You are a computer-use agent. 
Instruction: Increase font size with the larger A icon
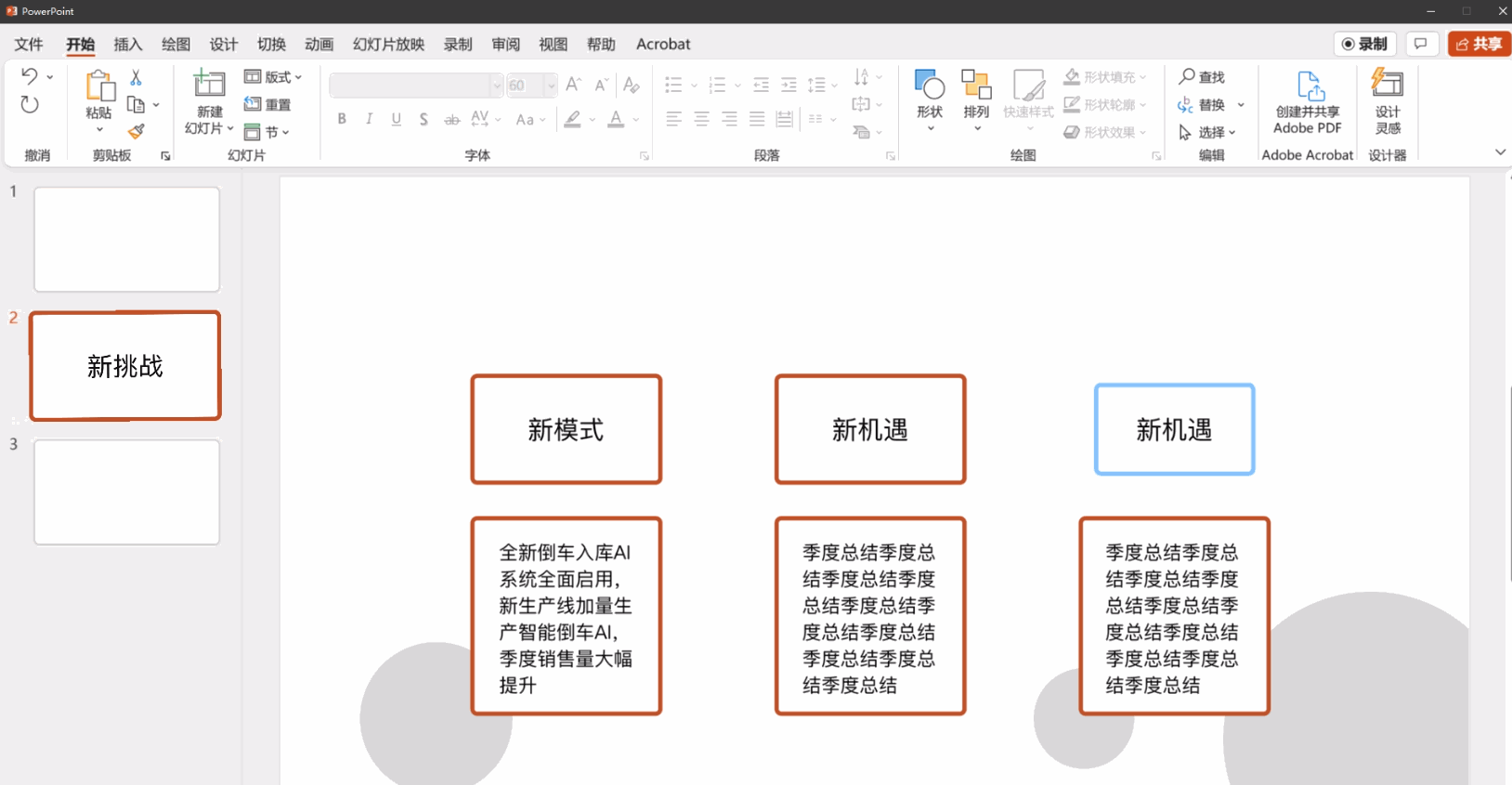pos(574,85)
